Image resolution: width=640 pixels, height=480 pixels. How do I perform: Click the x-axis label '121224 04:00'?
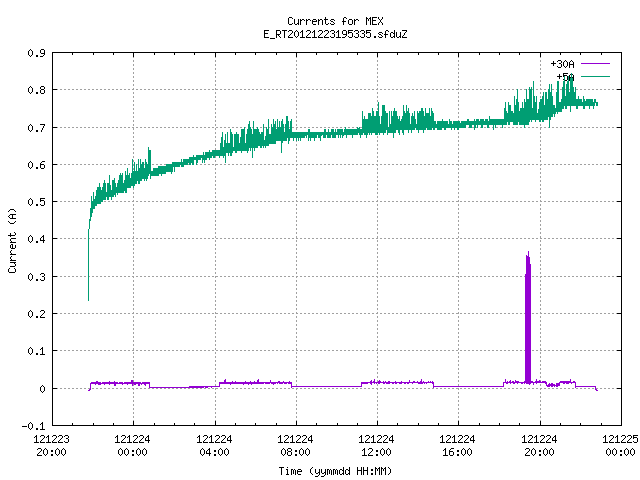214,446
